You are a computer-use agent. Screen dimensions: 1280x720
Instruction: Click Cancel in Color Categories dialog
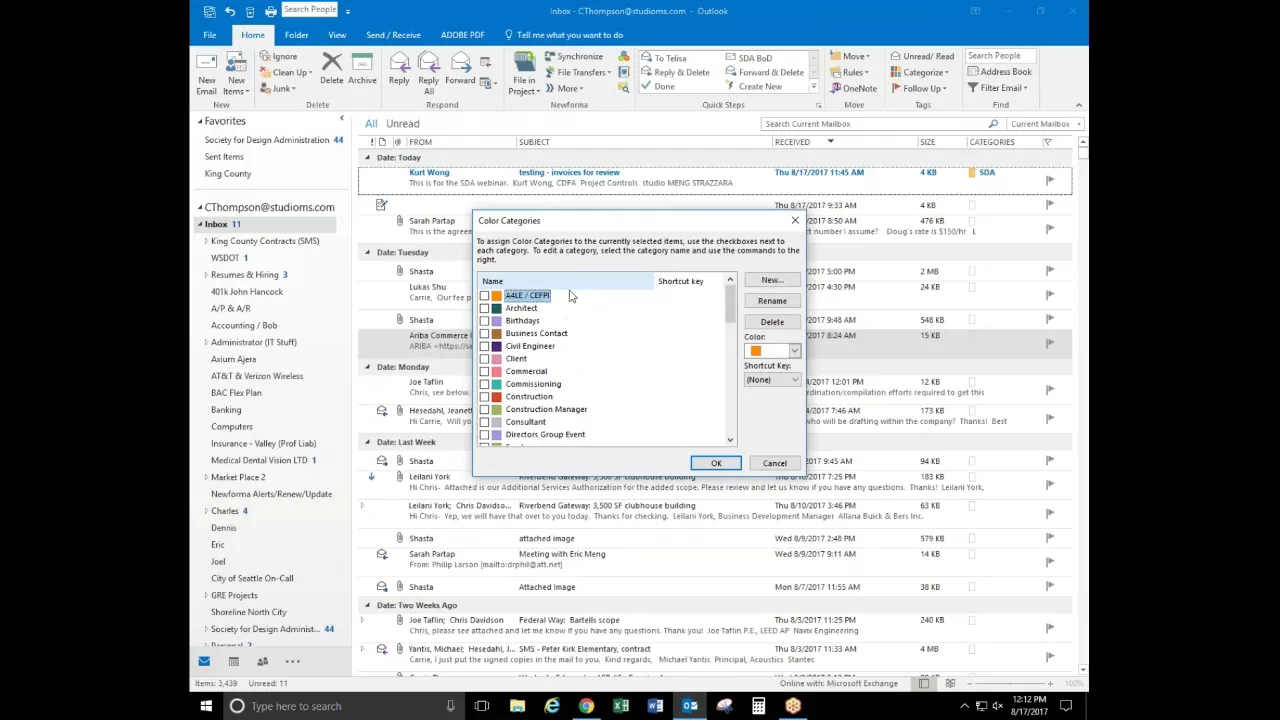coord(775,463)
